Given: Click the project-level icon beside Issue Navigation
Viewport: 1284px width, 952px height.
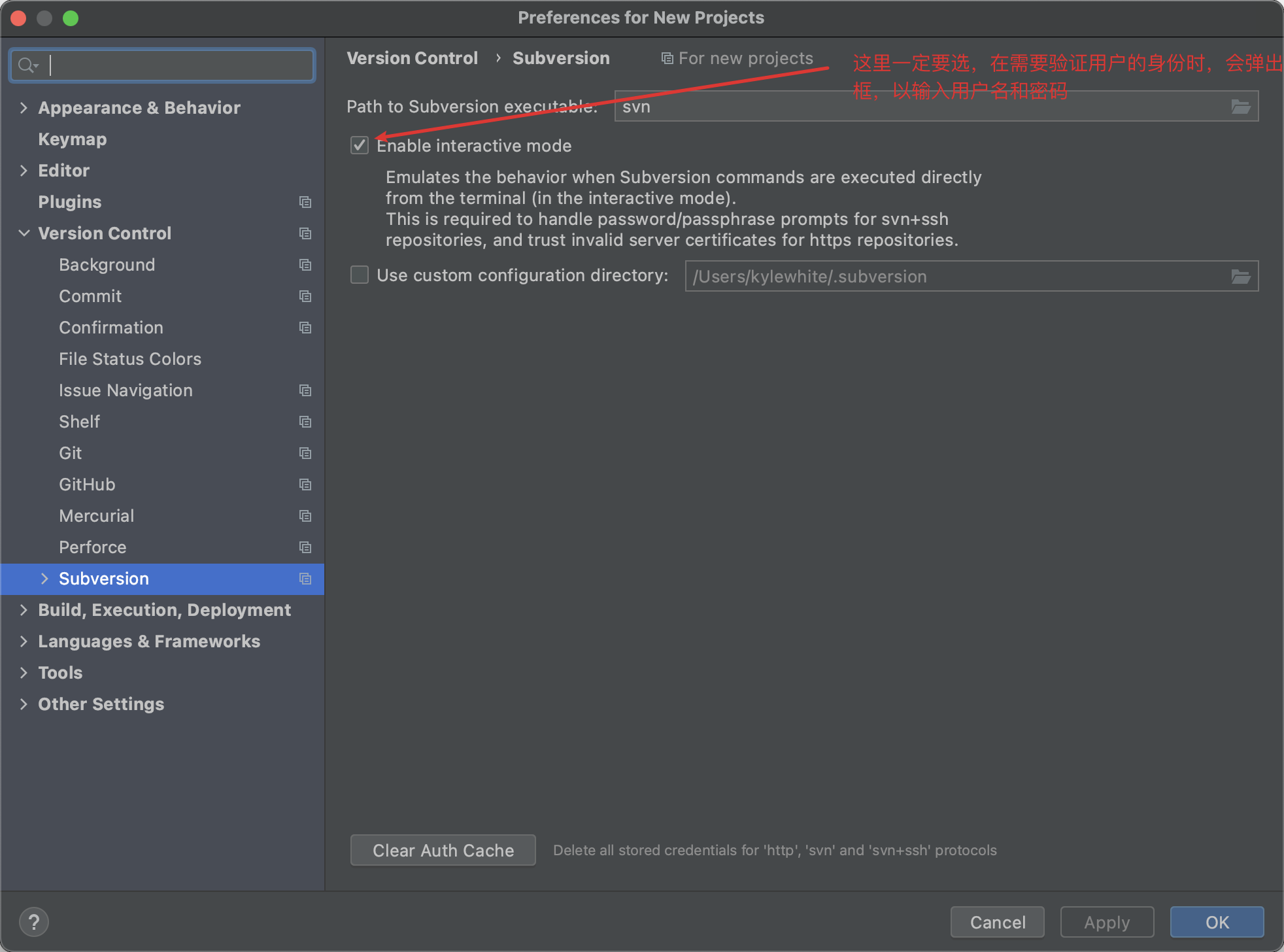Looking at the screenshot, I should (305, 390).
